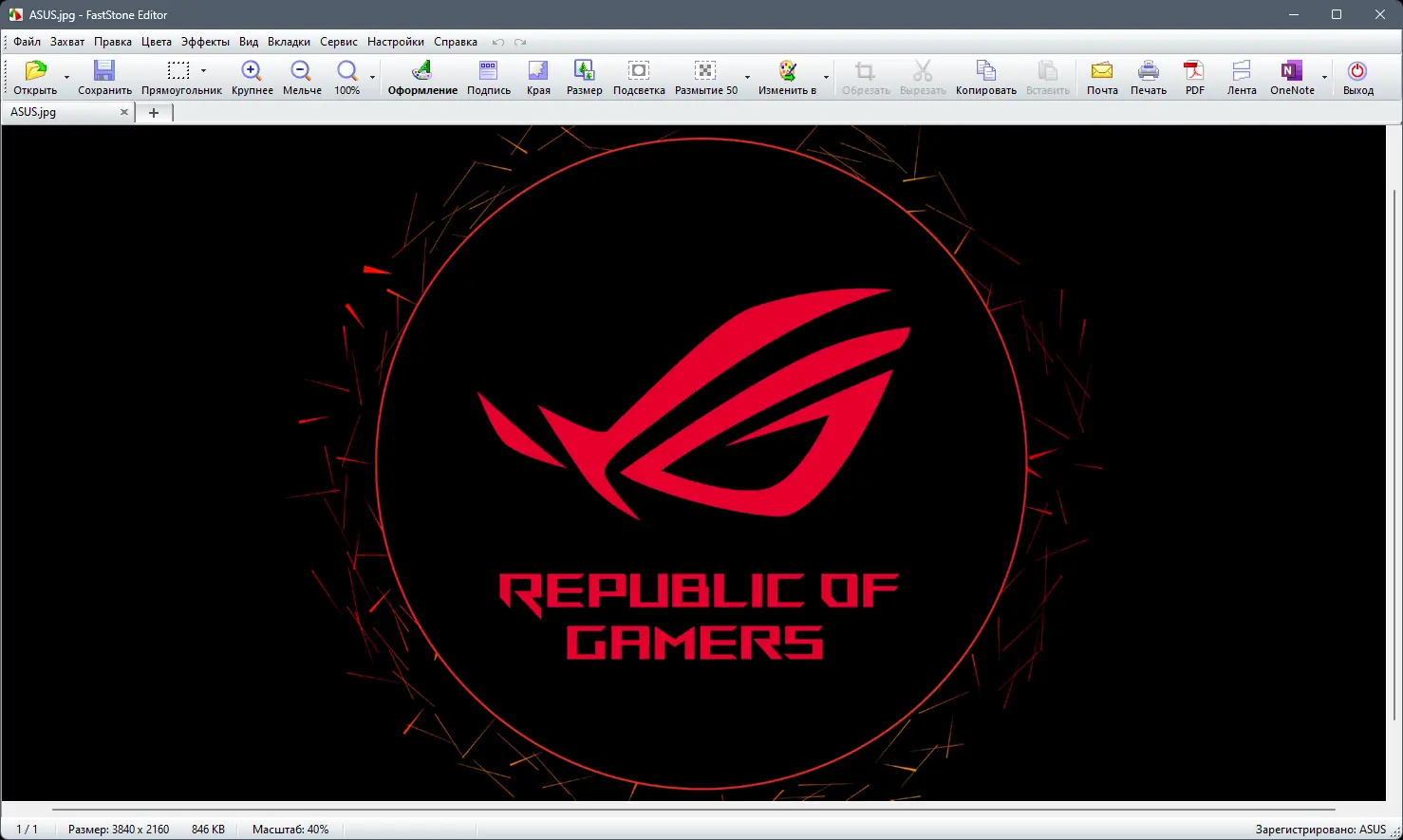The height and width of the screenshot is (840, 1403).
Task: Copy the image with Копировать
Action: pyautogui.click(x=986, y=77)
